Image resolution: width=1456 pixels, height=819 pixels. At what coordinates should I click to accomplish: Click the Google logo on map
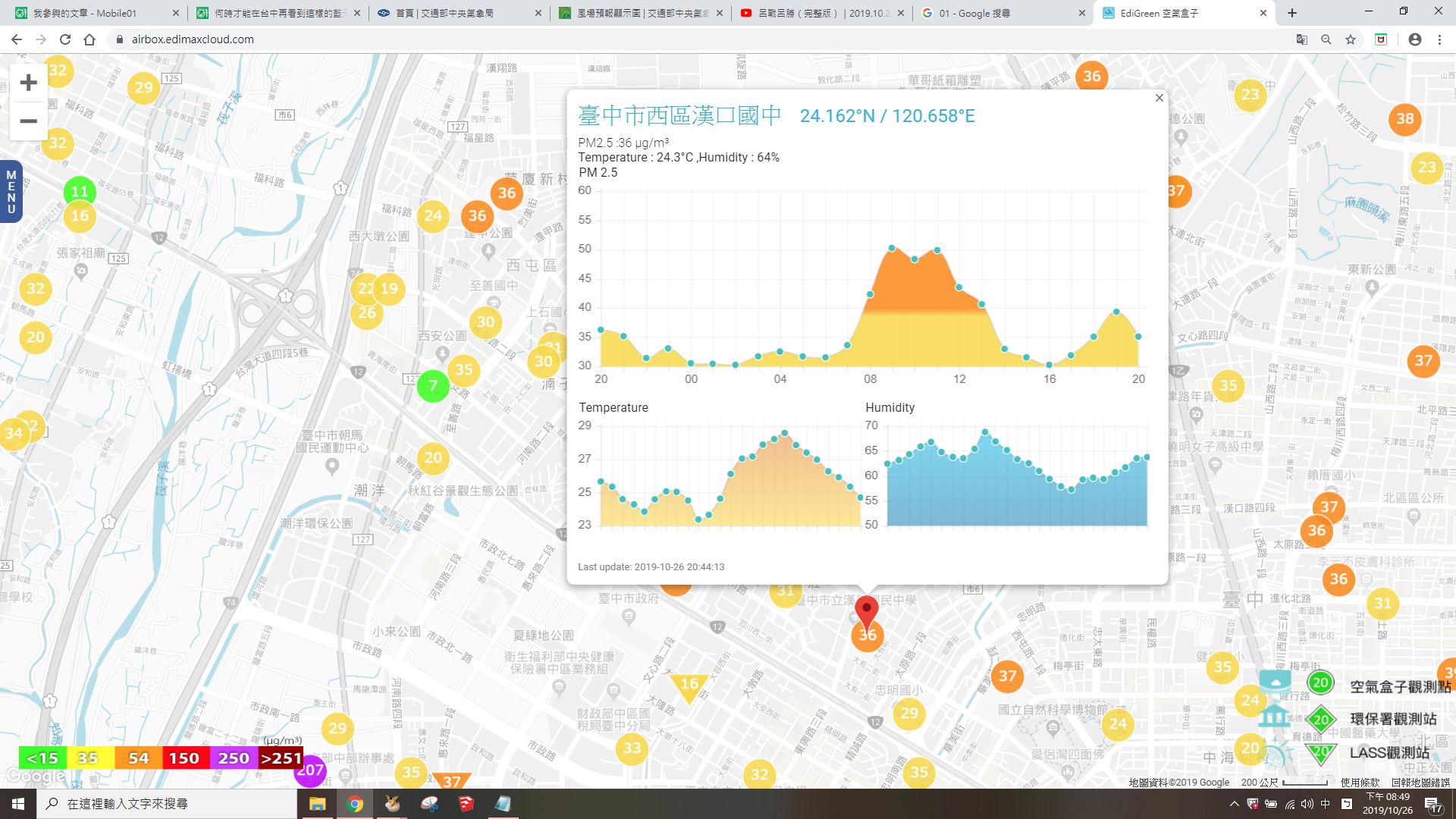coord(36,776)
